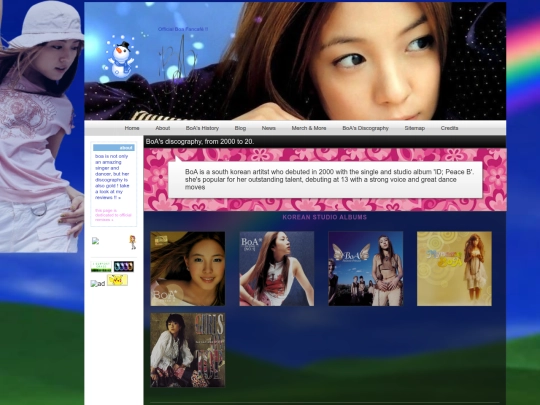
Task: Open the yellow swirl album cover
Action: click(x=454, y=269)
